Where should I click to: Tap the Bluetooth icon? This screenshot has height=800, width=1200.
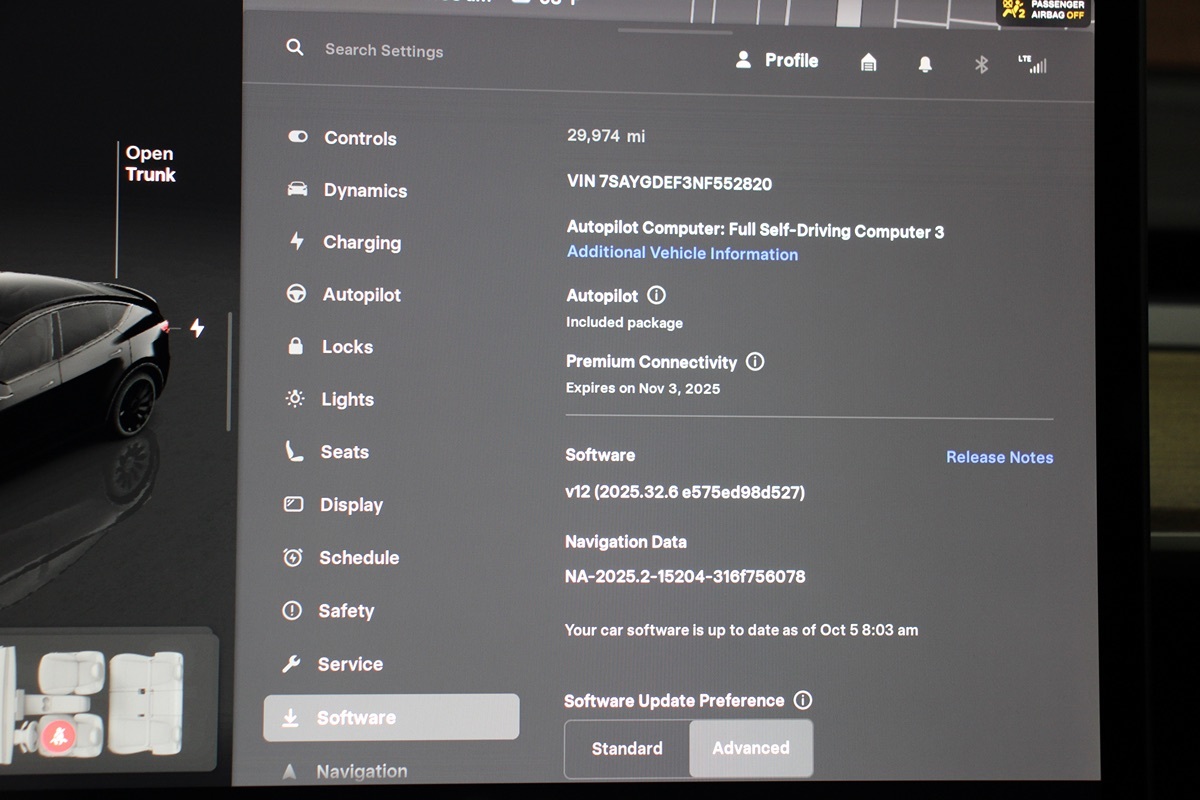pos(981,64)
